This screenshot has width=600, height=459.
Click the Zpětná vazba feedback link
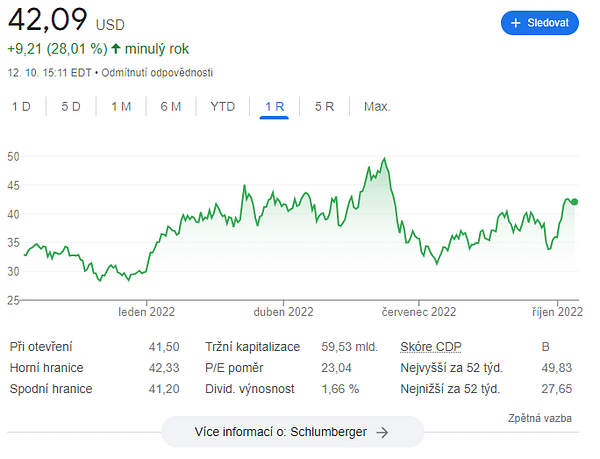[540, 418]
